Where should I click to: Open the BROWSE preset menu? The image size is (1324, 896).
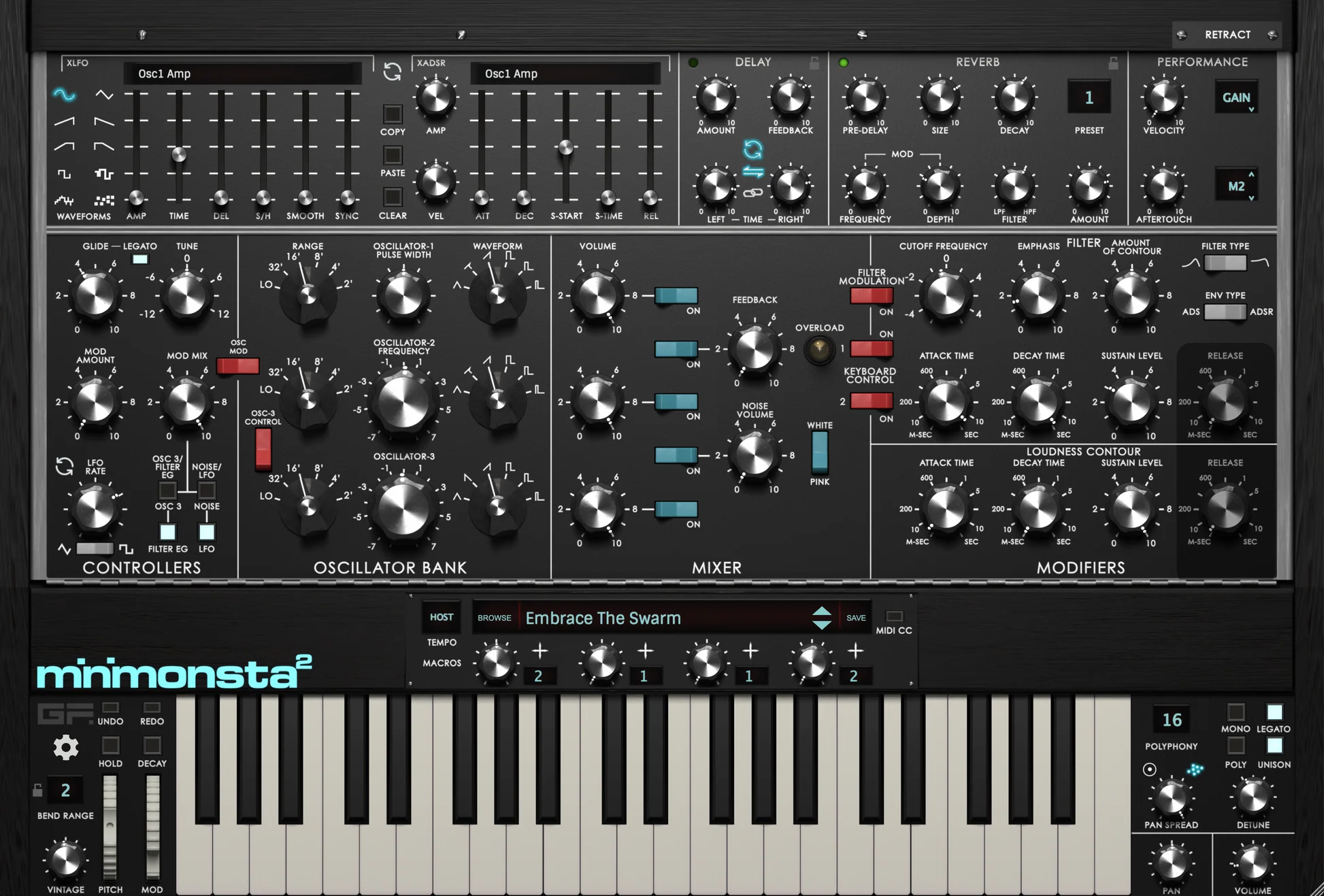click(x=494, y=618)
